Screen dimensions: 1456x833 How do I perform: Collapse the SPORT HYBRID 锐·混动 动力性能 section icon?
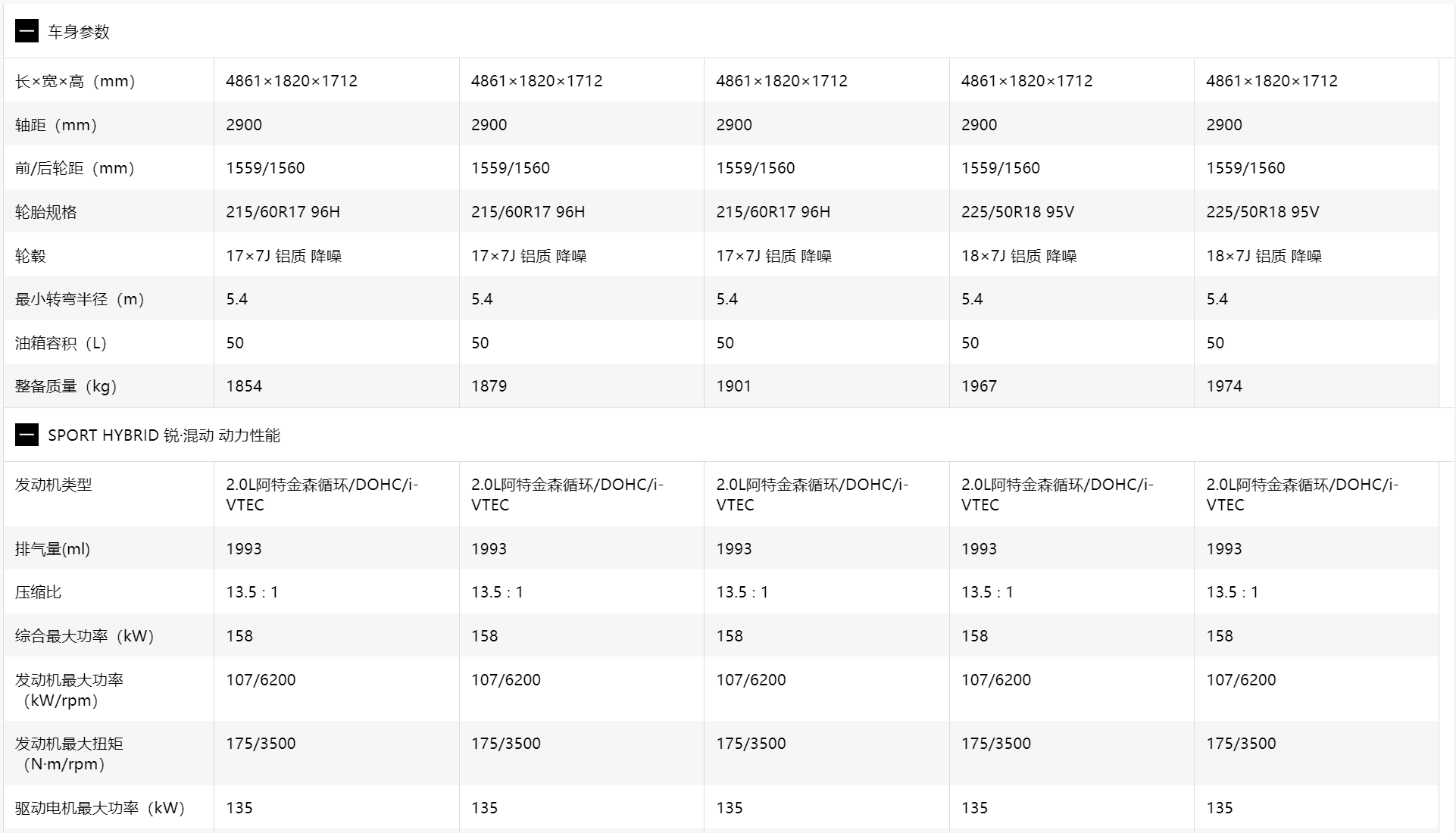pyautogui.click(x=27, y=435)
